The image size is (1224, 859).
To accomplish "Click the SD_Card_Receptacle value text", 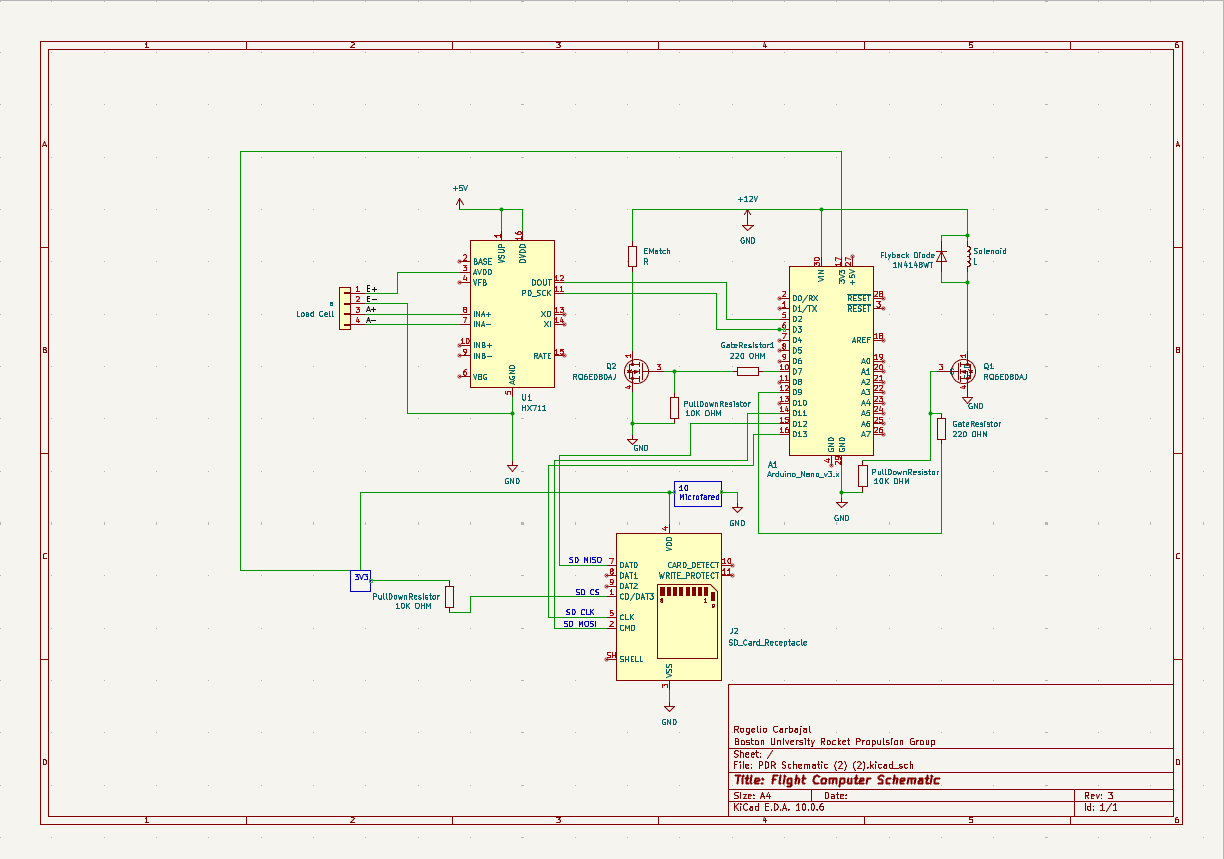I will pyautogui.click(x=767, y=643).
